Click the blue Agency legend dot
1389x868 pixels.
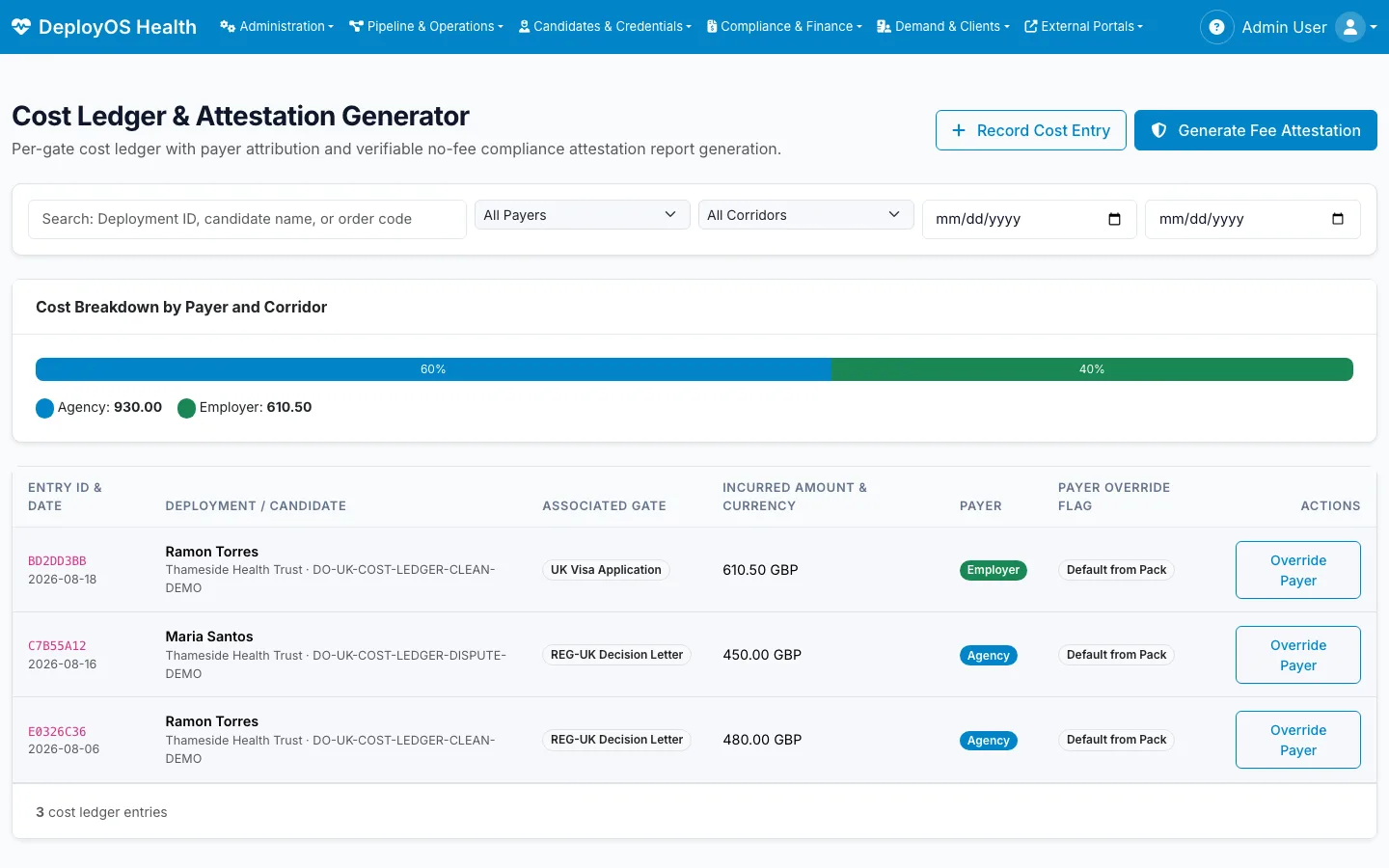pyautogui.click(x=44, y=408)
